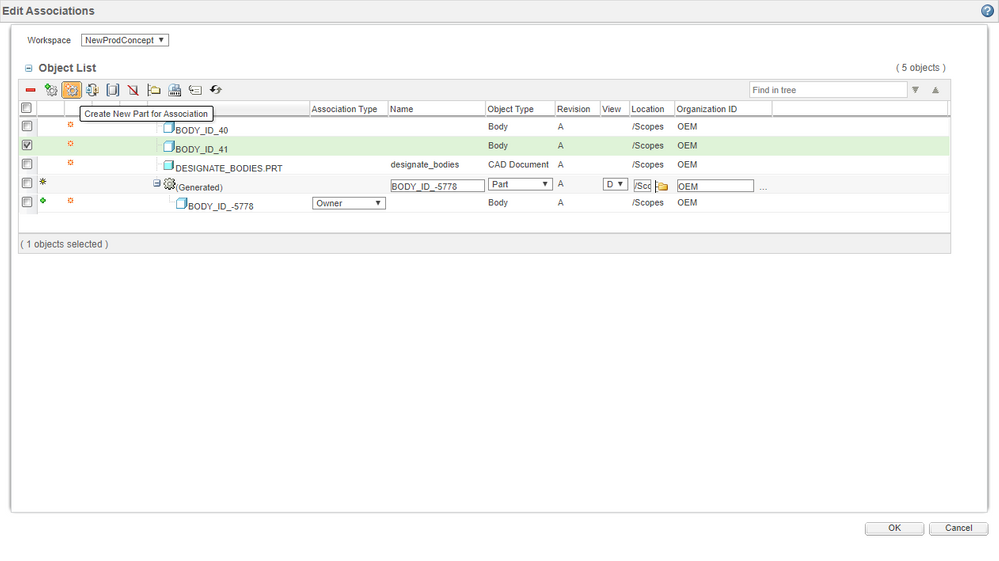This screenshot has height=561, width=999.
Task: Uncheck the BODY_ID_41 row checkbox
Action: [x=27, y=145]
